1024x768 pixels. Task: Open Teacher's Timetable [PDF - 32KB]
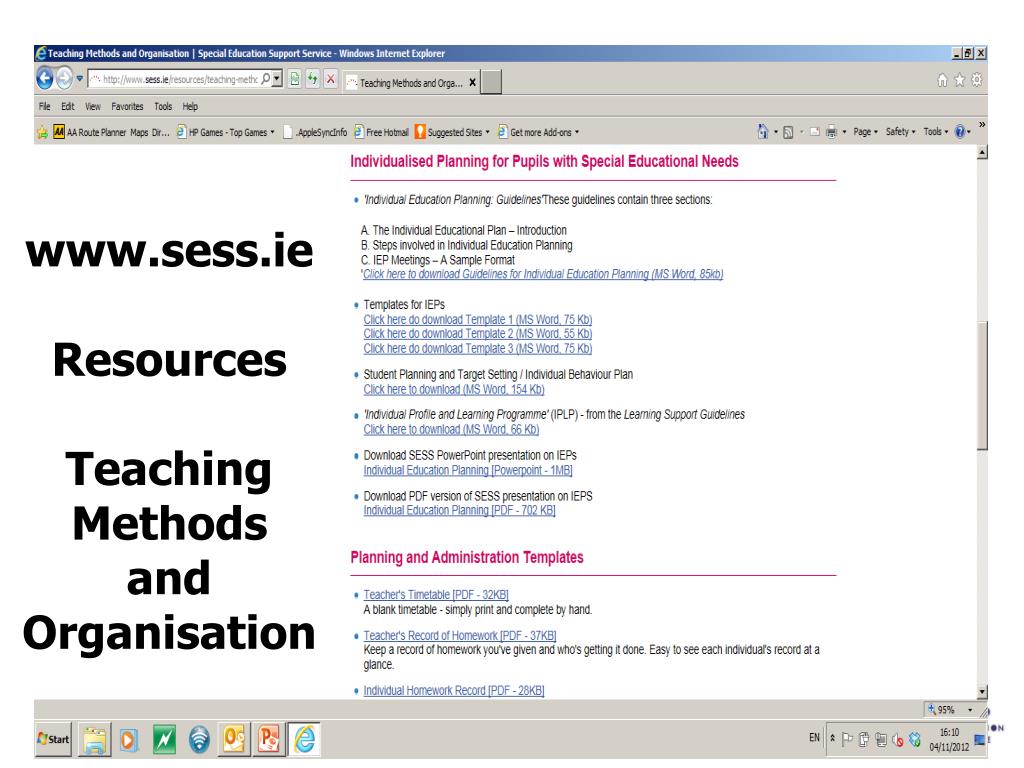[436, 595]
